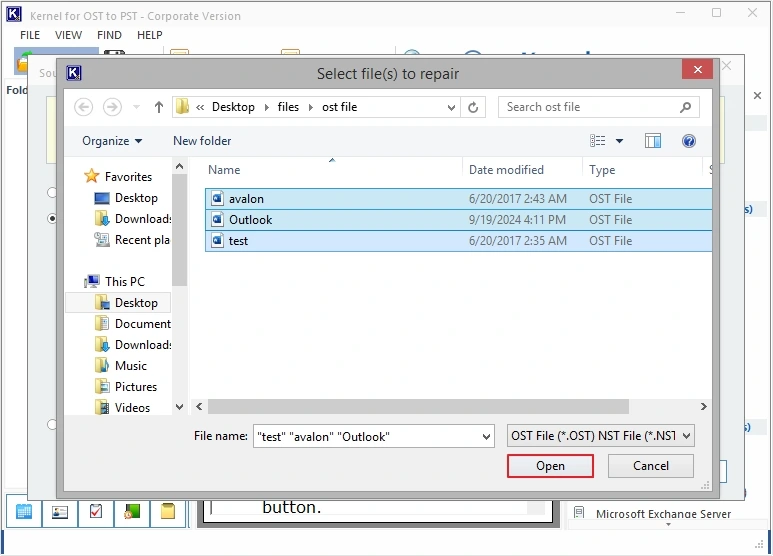Expand the address bar history dropdown
Viewport: 773px width, 556px height.
[x=451, y=107]
